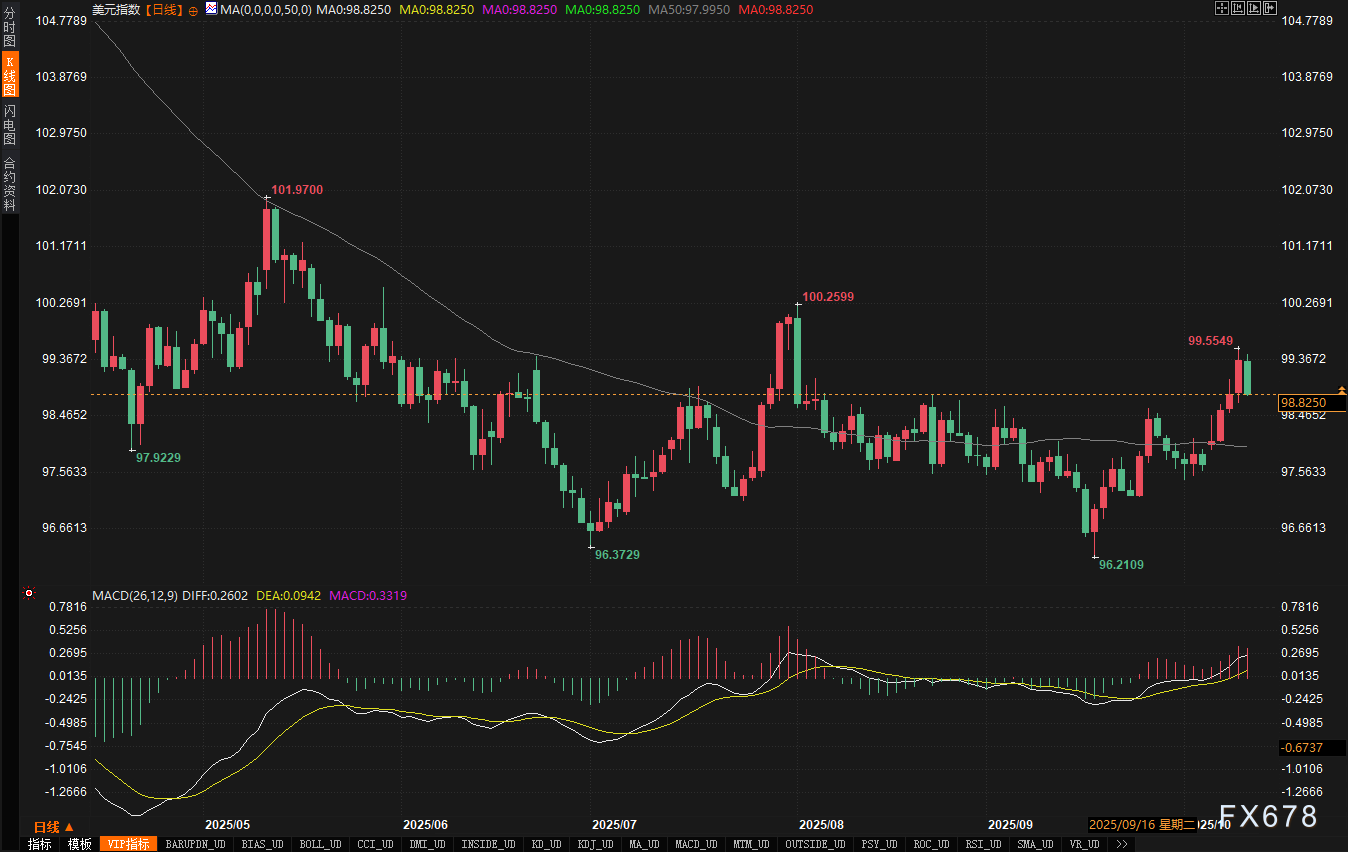1348x852 pixels.
Task: Open the 模板 tab at bottom
Action: (79, 844)
